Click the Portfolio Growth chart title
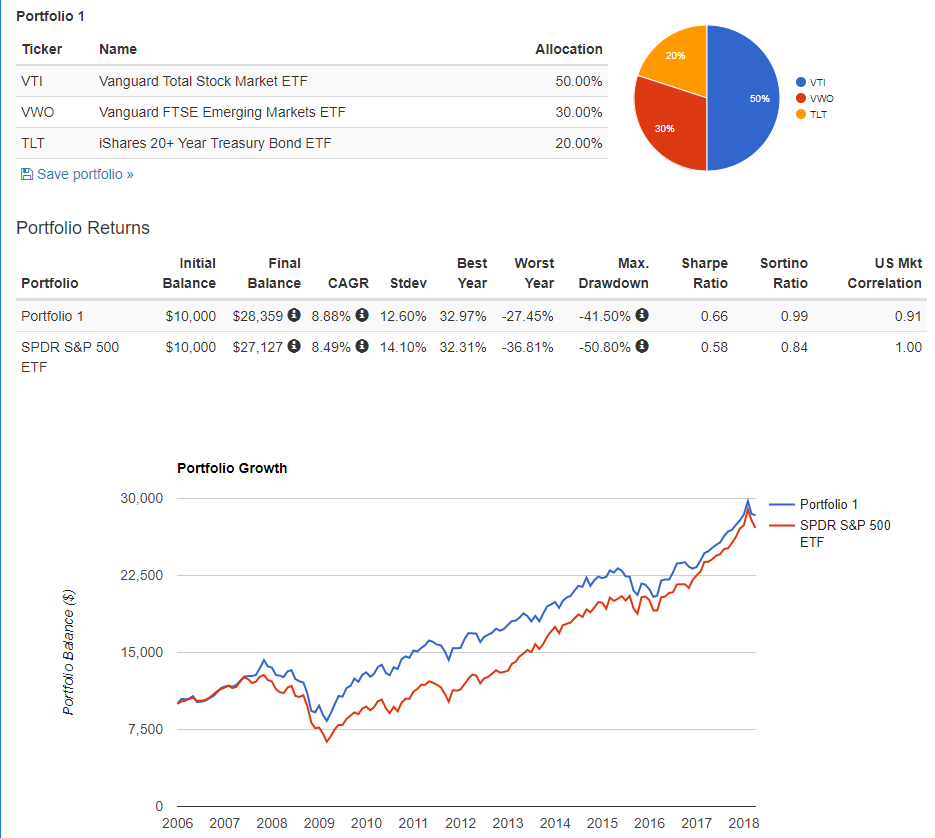935x838 pixels. click(232, 468)
